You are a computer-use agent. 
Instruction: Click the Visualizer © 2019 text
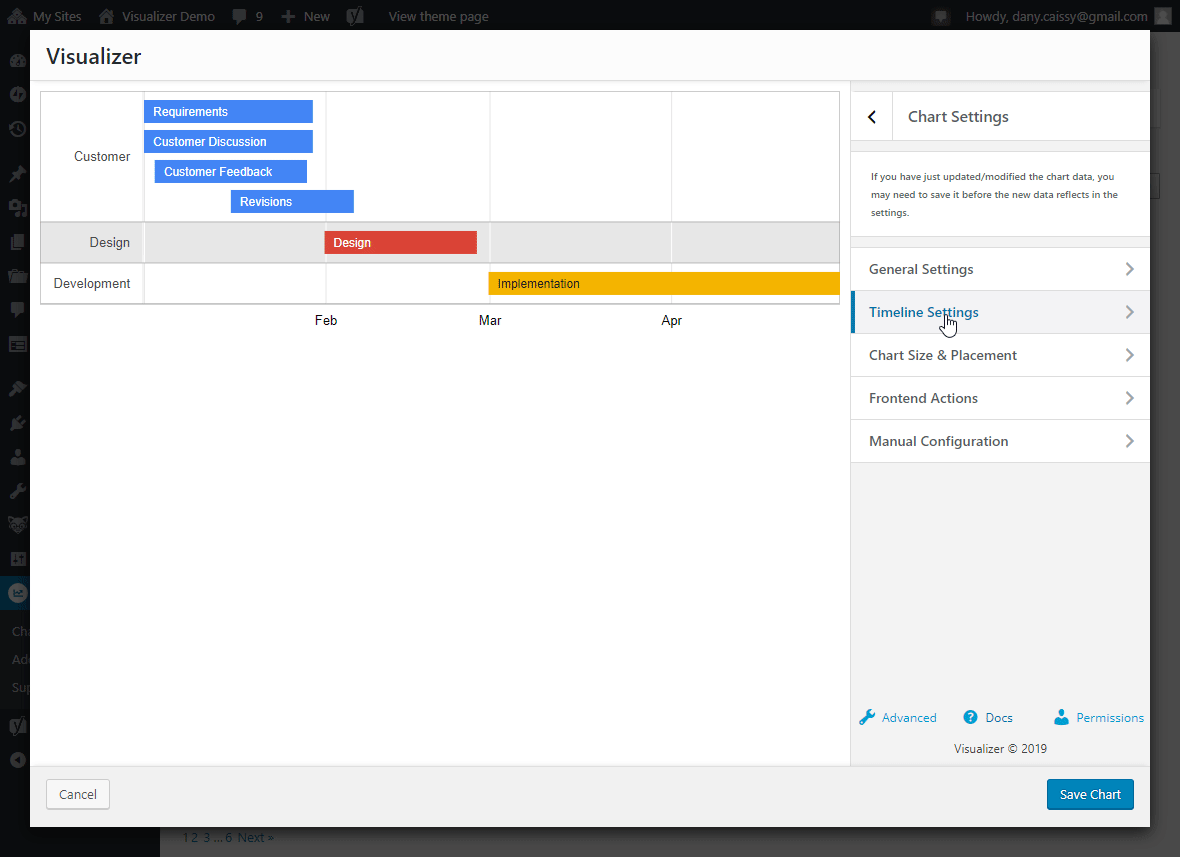[x=1000, y=749]
